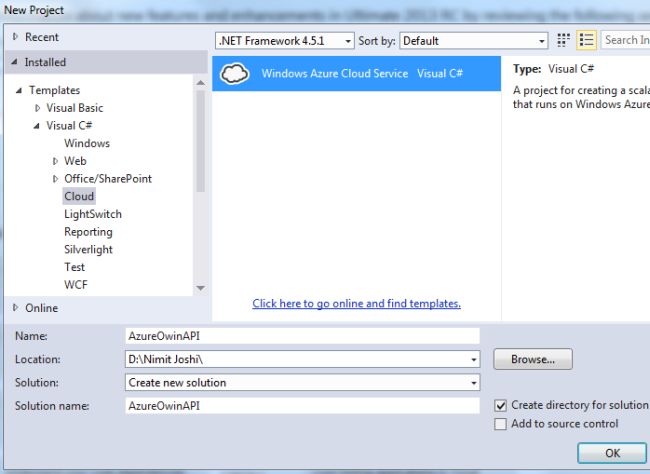Collapse the Installed section
Image resolution: width=650 pixels, height=474 pixels.
pyautogui.click(x=15, y=62)
